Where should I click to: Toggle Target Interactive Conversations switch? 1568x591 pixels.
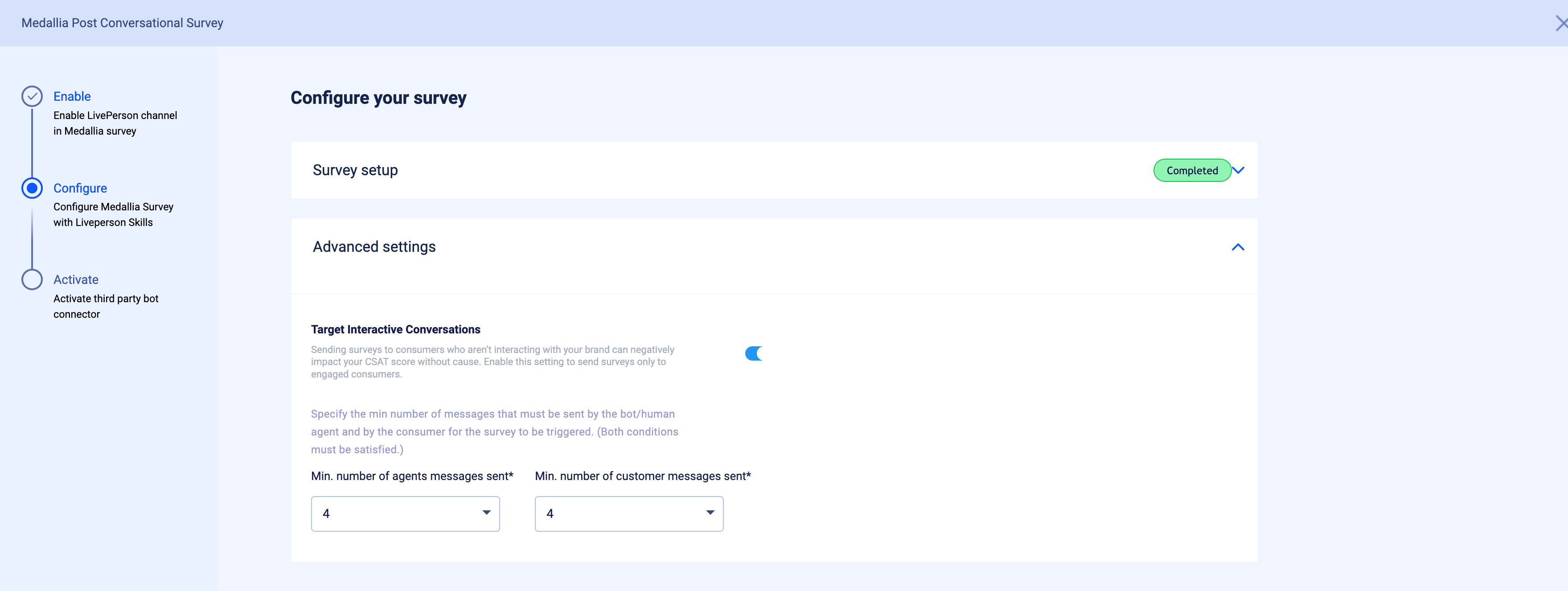point(754,353)
